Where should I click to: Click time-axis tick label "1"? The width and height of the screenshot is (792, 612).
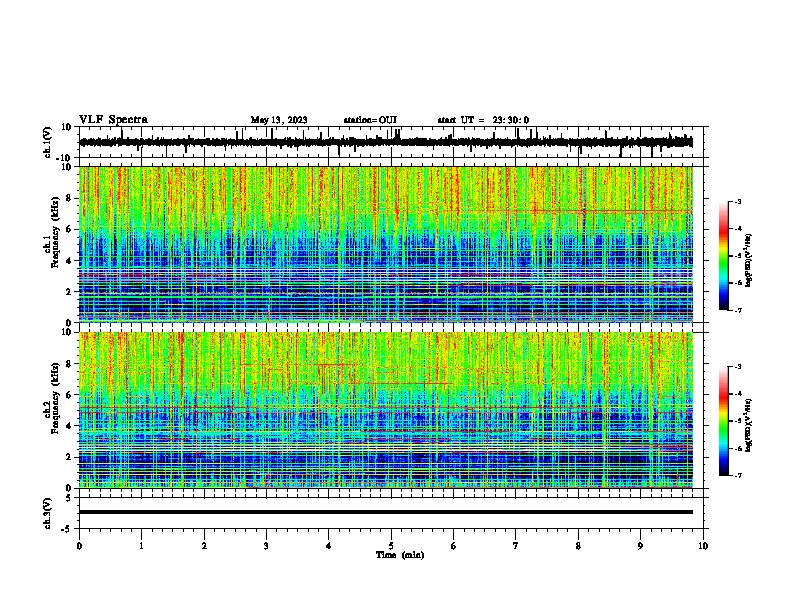141,546
